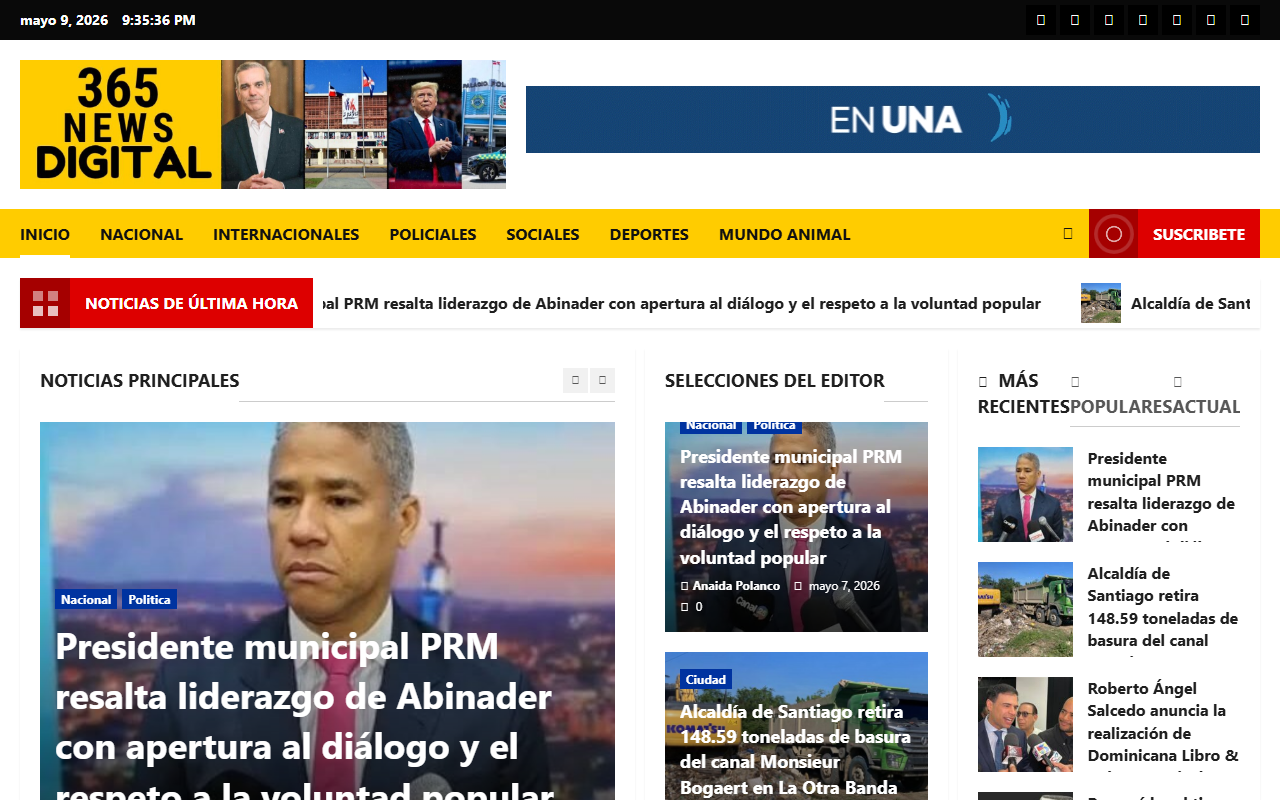Screen dimensions: 1280x800
Task: Show next slide in Noticias Principales
Action: [x=602, y=380]
